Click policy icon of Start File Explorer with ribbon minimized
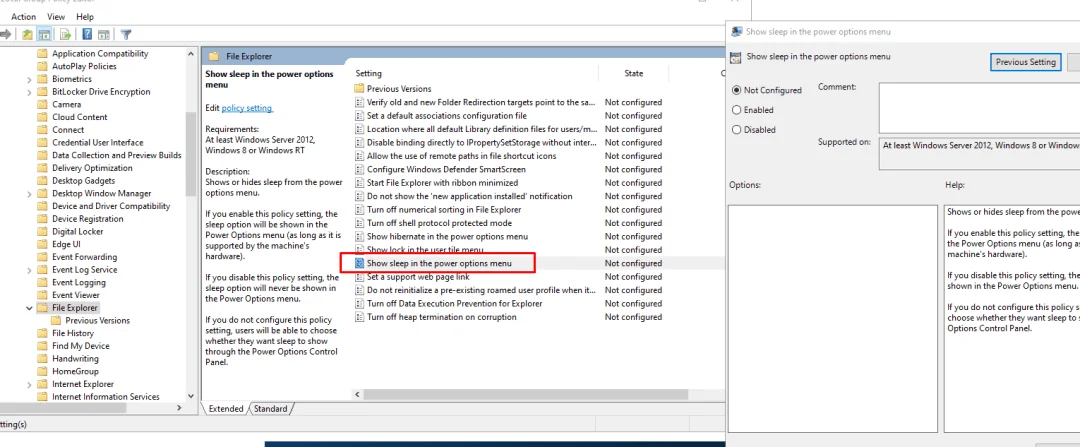This screenshot has height=447, width=1080. click(x=359, y=183)
